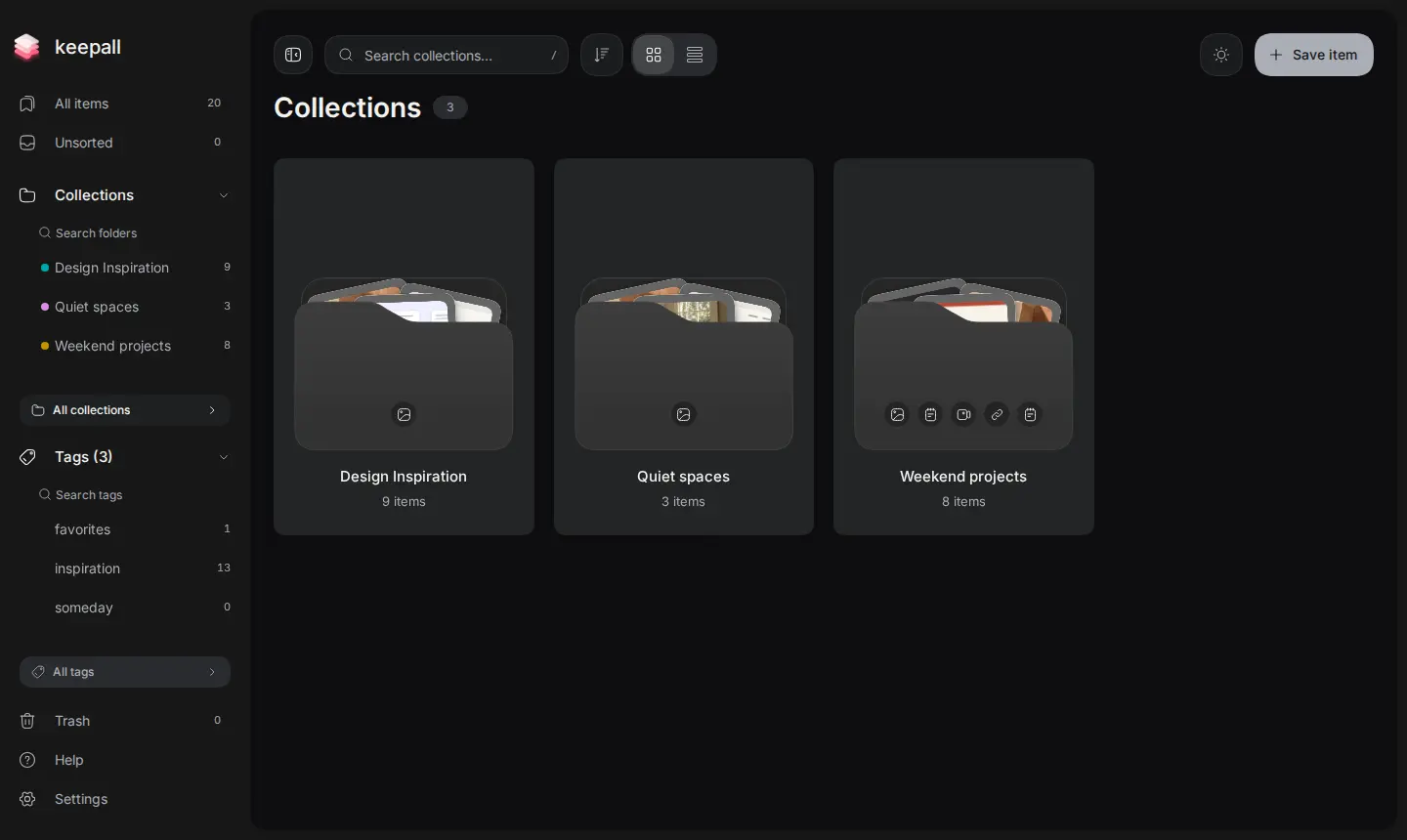
Task: Click the Save item button
Action: [1314, 55]
